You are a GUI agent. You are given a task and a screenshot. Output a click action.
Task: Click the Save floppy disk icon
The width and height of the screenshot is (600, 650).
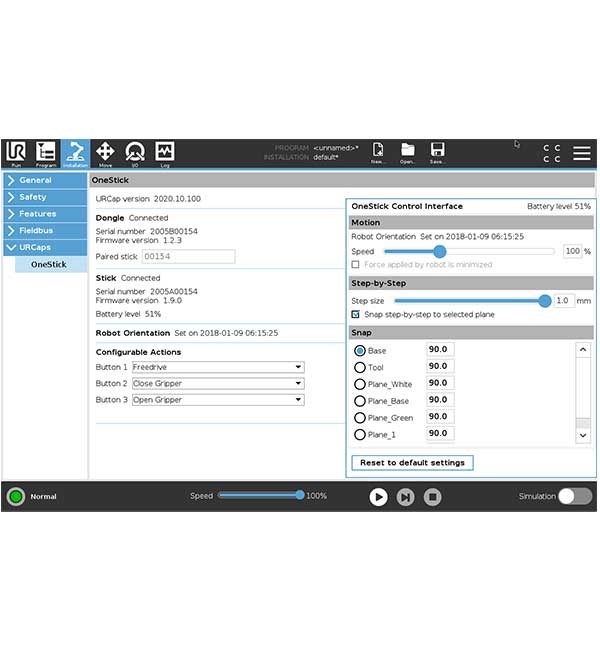437,153
